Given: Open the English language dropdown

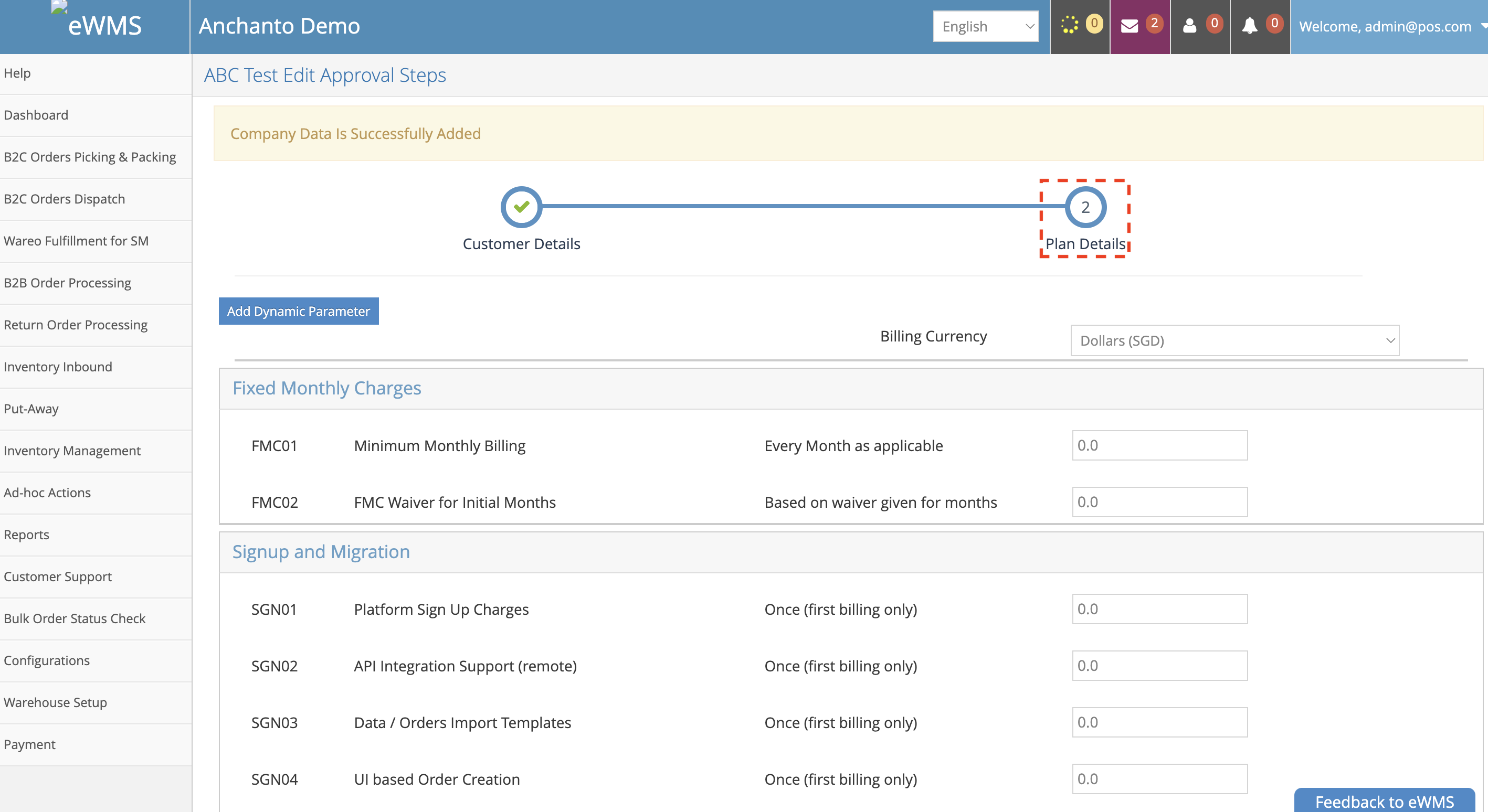Looking at the screenshot, I should [x=986, y=26].
